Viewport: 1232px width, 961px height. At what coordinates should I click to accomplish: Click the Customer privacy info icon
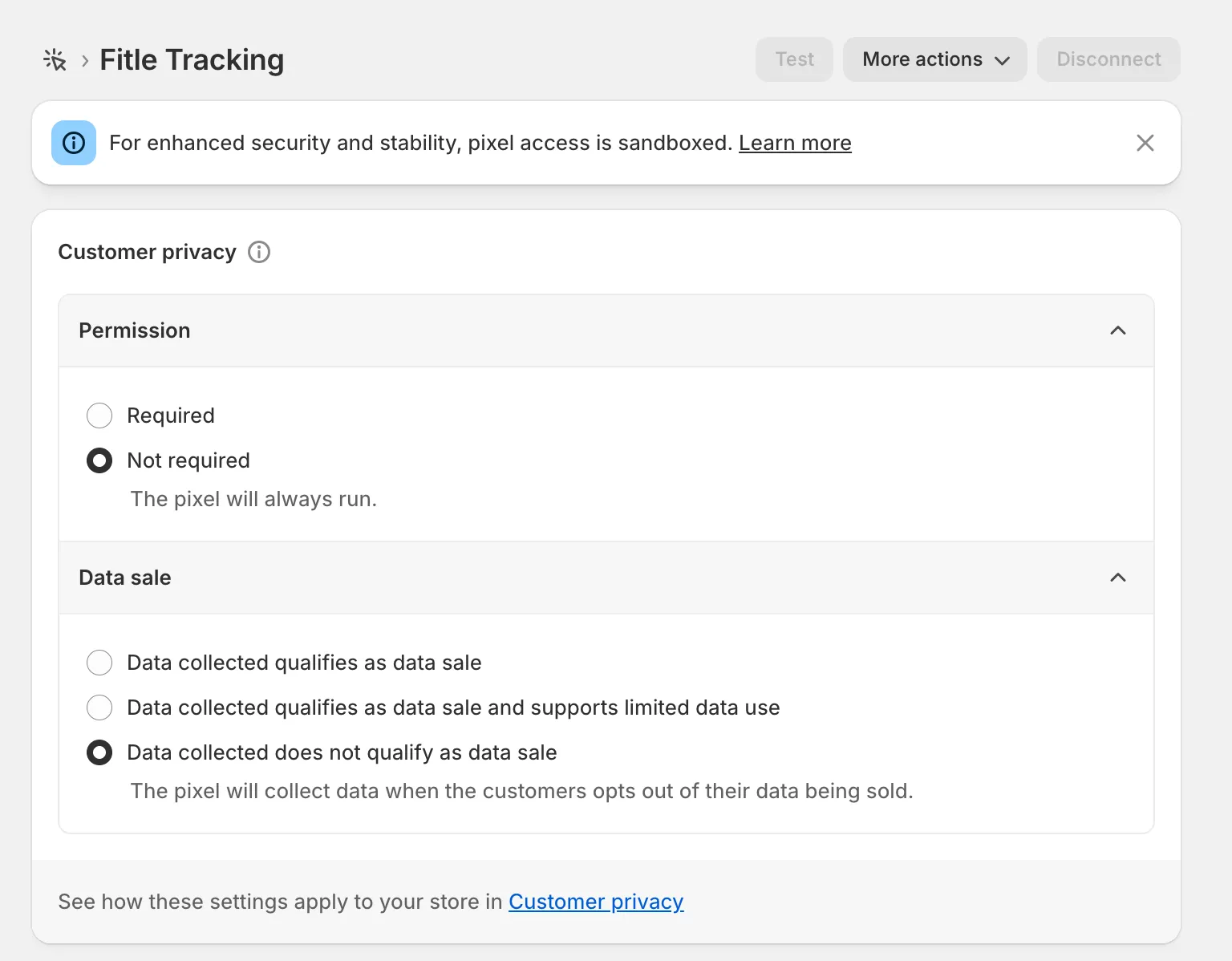(x=259, y=252)
